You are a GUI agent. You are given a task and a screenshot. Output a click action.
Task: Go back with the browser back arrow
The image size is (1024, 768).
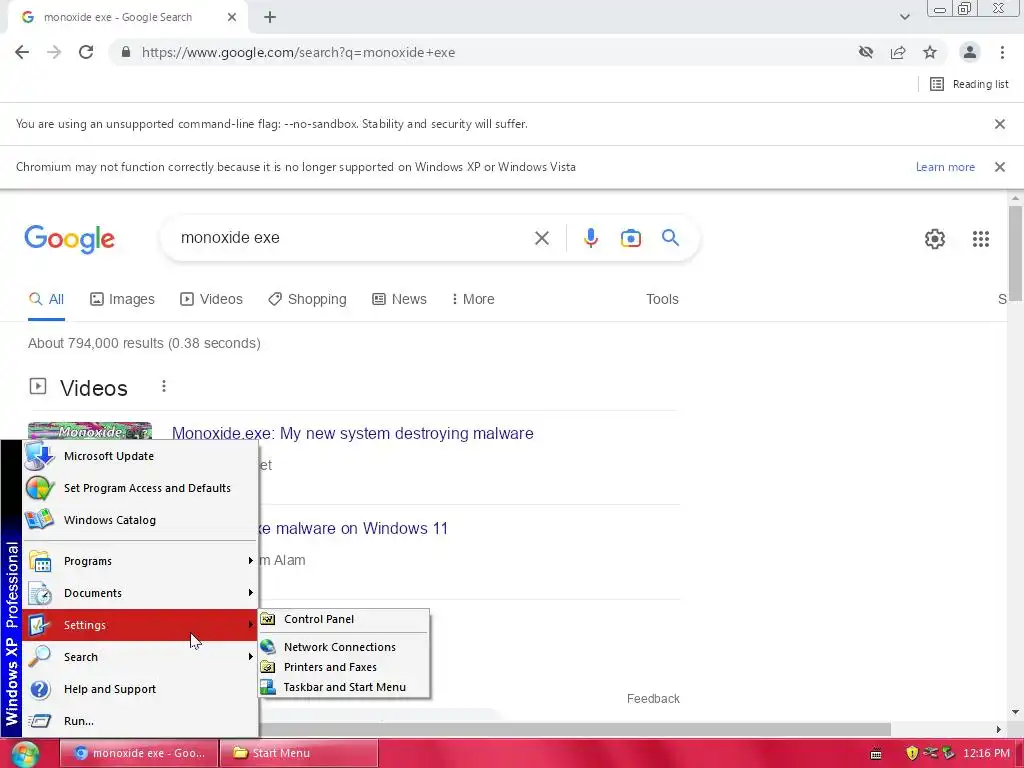(x=22, y=52)
